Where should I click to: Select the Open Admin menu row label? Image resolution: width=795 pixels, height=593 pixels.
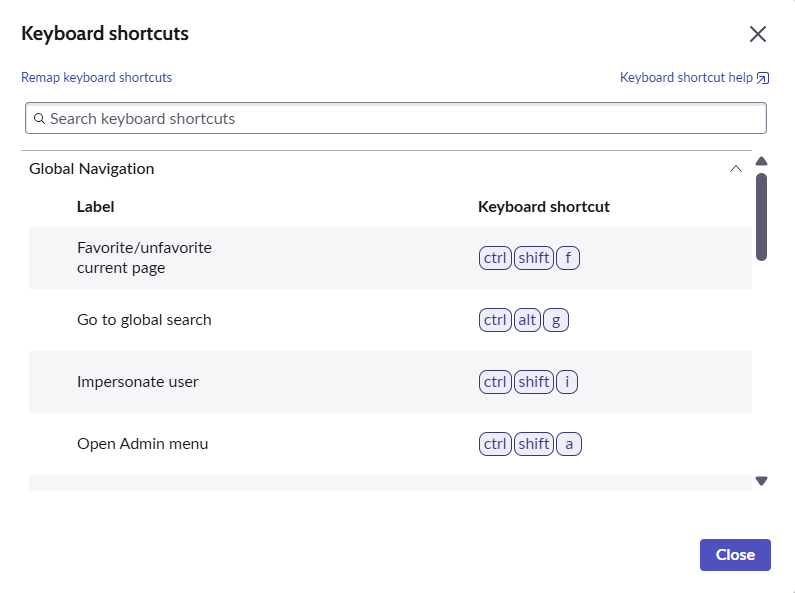(142, 444)
